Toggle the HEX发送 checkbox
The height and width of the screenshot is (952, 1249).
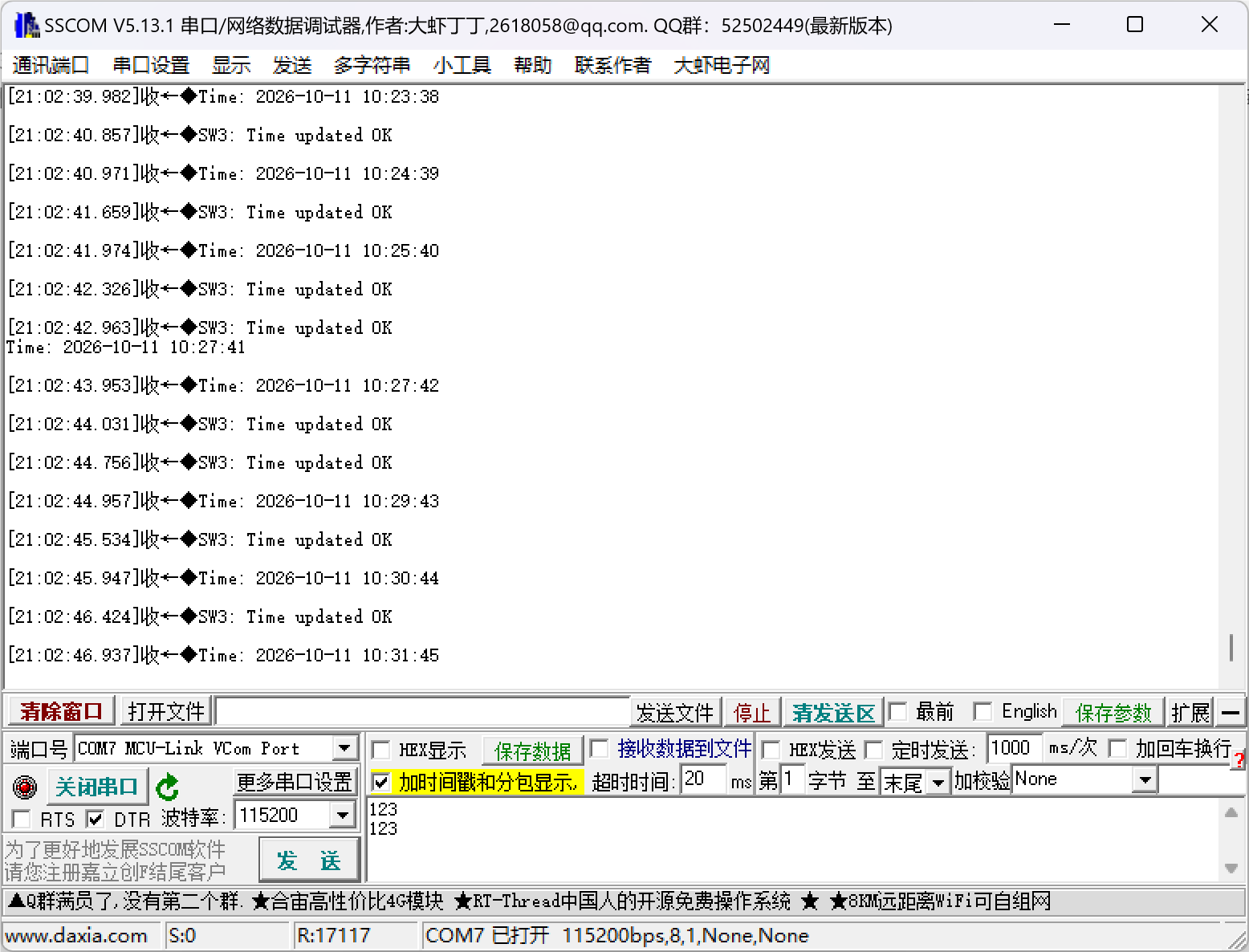point(771,751)
